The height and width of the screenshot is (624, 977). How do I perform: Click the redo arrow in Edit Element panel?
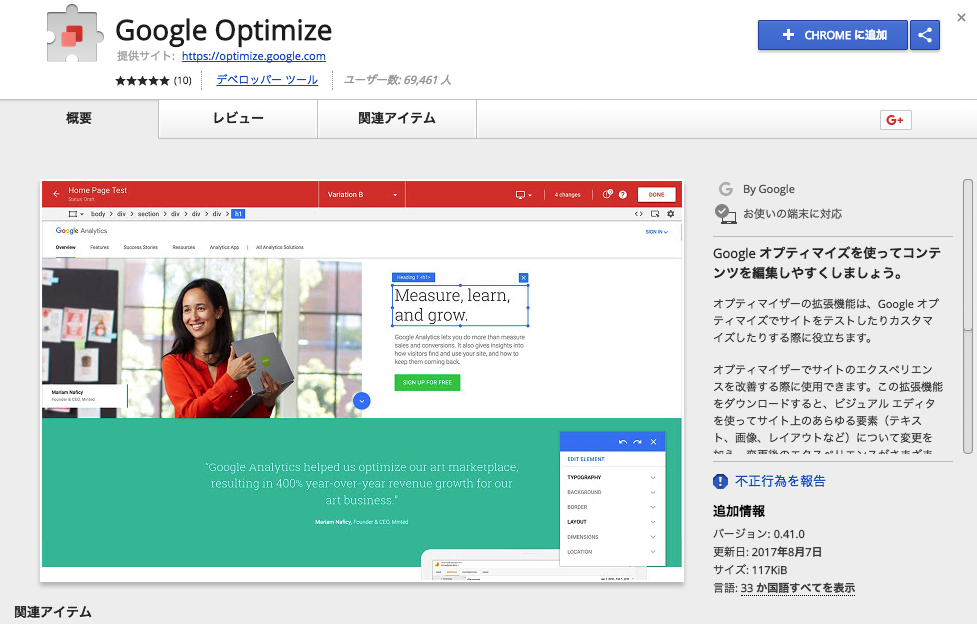coord(637,442)
